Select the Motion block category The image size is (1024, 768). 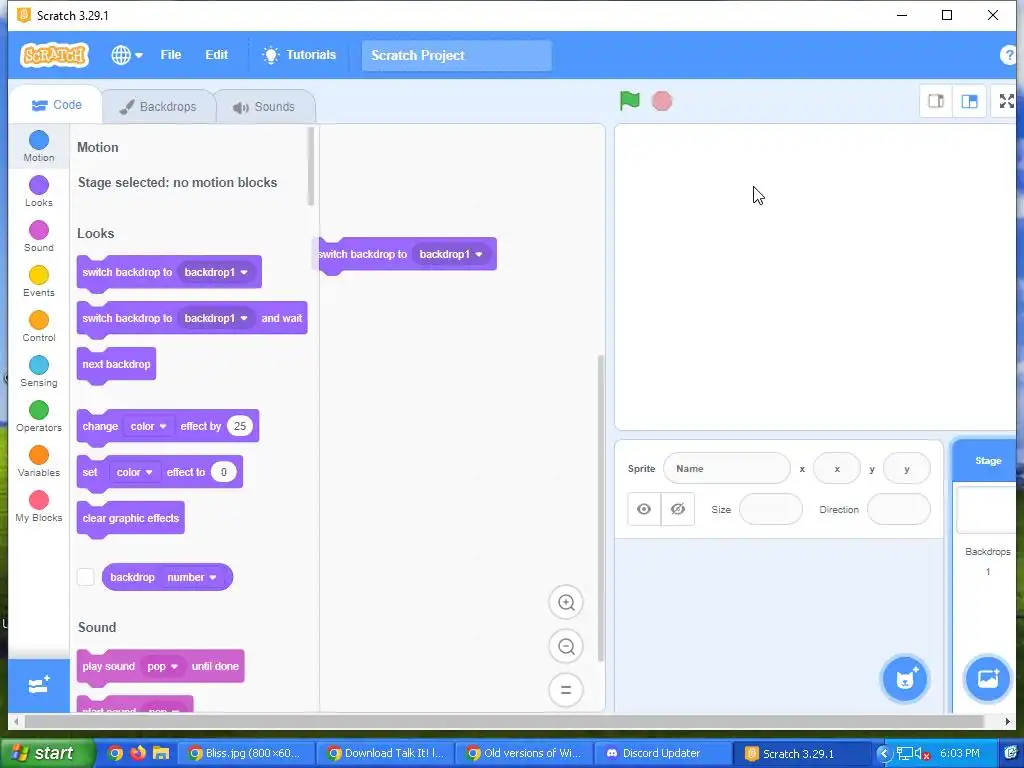point(39,146)
